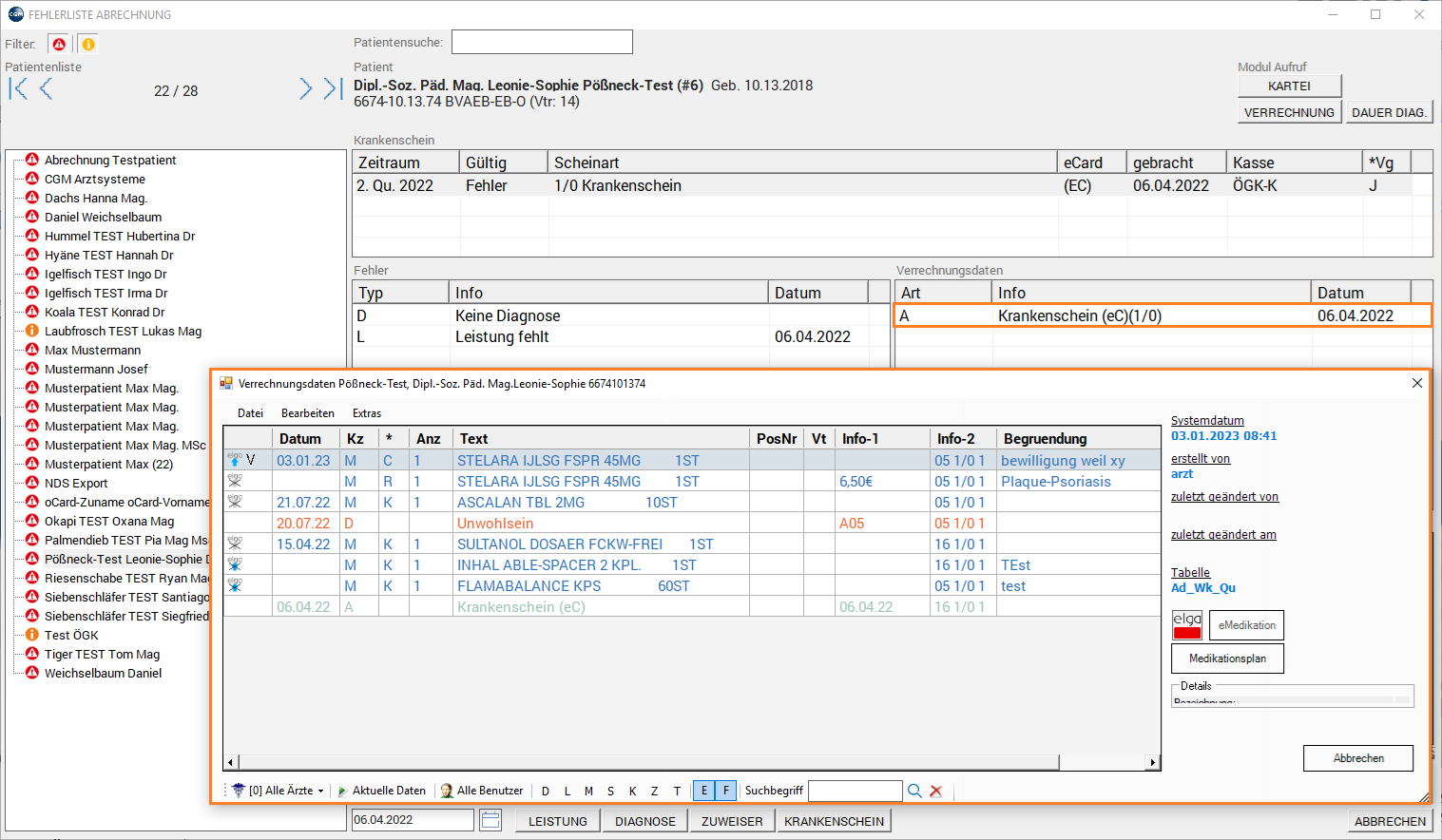Image resolution: width=1442 pixels, height=840 pixels.
Task: Toggle the L entry type filter
Action: (x=567, y=791)
